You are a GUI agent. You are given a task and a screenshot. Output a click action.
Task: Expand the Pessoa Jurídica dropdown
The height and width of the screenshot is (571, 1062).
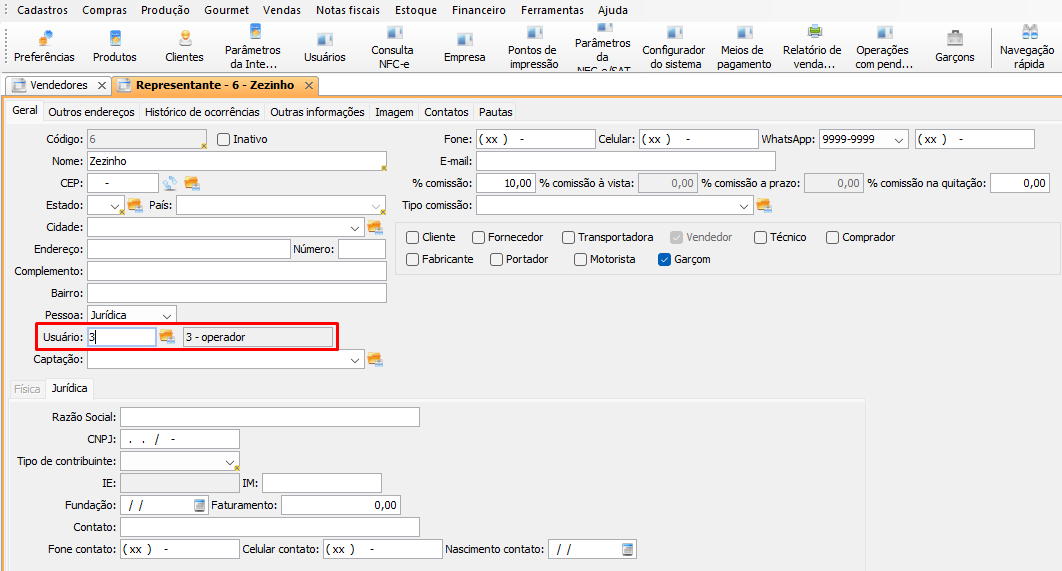click(167, 316)
